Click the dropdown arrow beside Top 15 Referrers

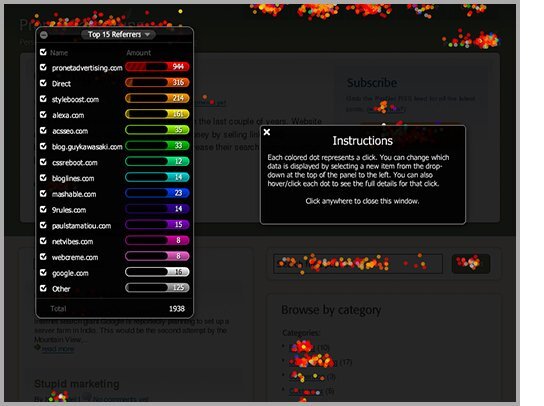pyautogui.click(x=147, y=35)
